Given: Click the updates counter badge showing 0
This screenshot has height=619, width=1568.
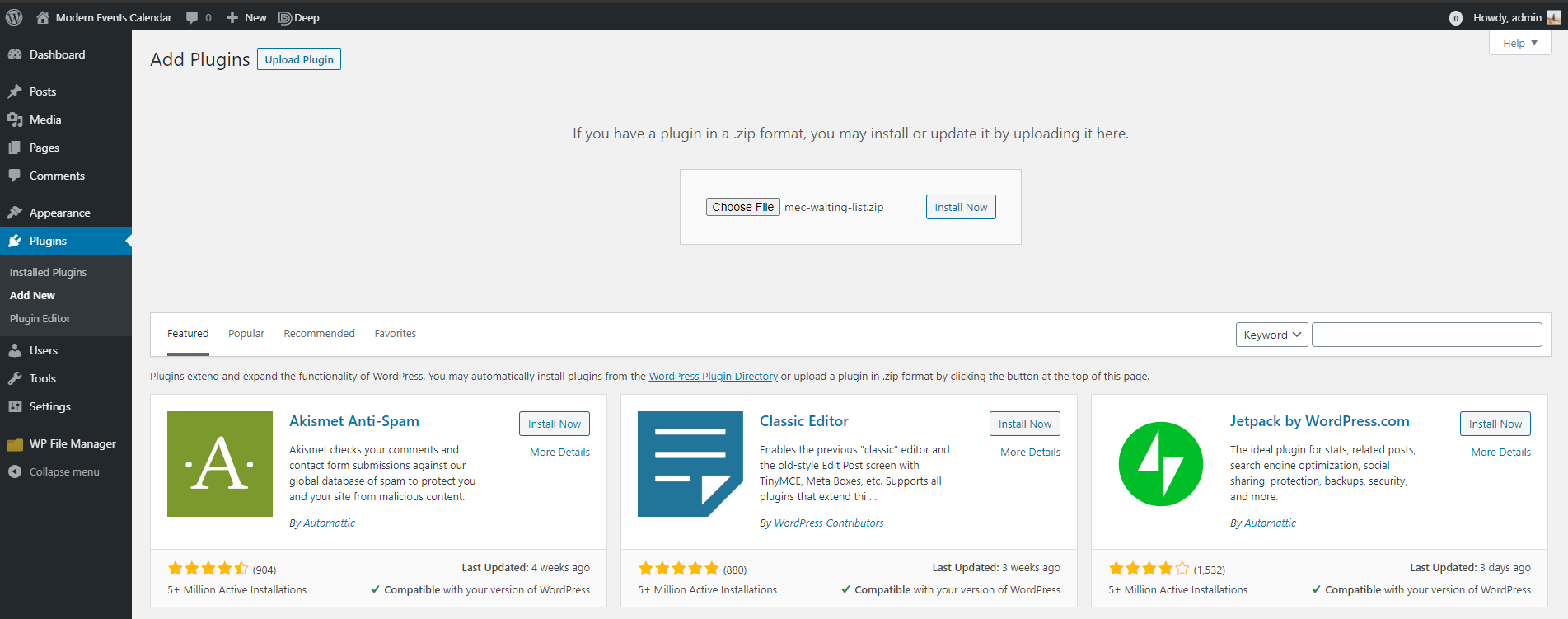Looking at the screenshot, I should coord(1456,18).
